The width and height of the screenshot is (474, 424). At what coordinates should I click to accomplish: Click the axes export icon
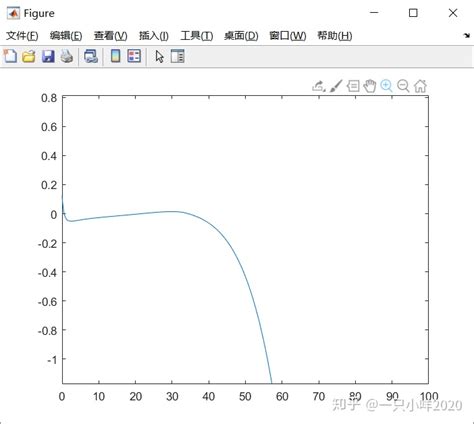pos(319,86)
